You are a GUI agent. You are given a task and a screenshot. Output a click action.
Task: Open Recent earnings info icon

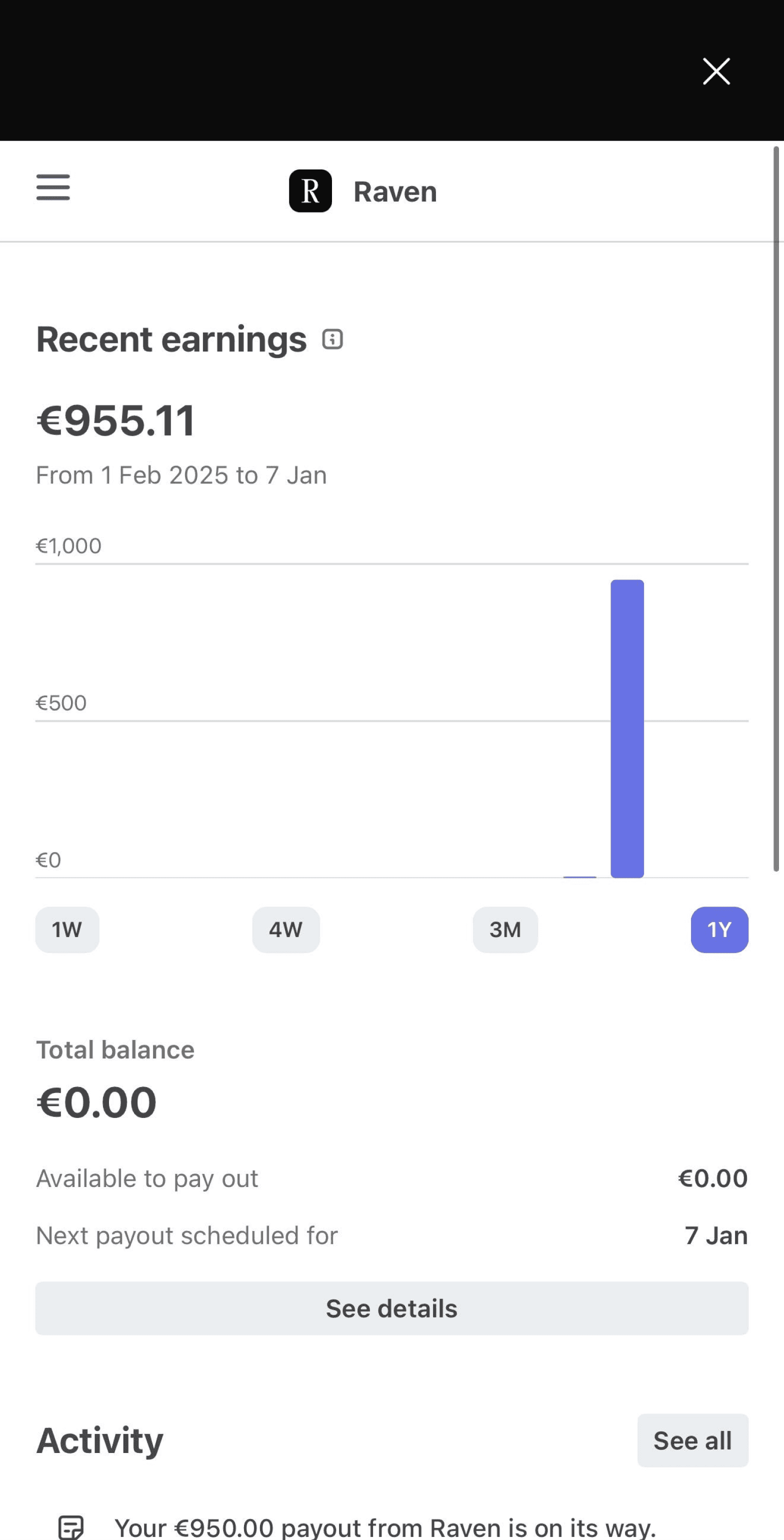pyautogui.click(x=332, y=339)
